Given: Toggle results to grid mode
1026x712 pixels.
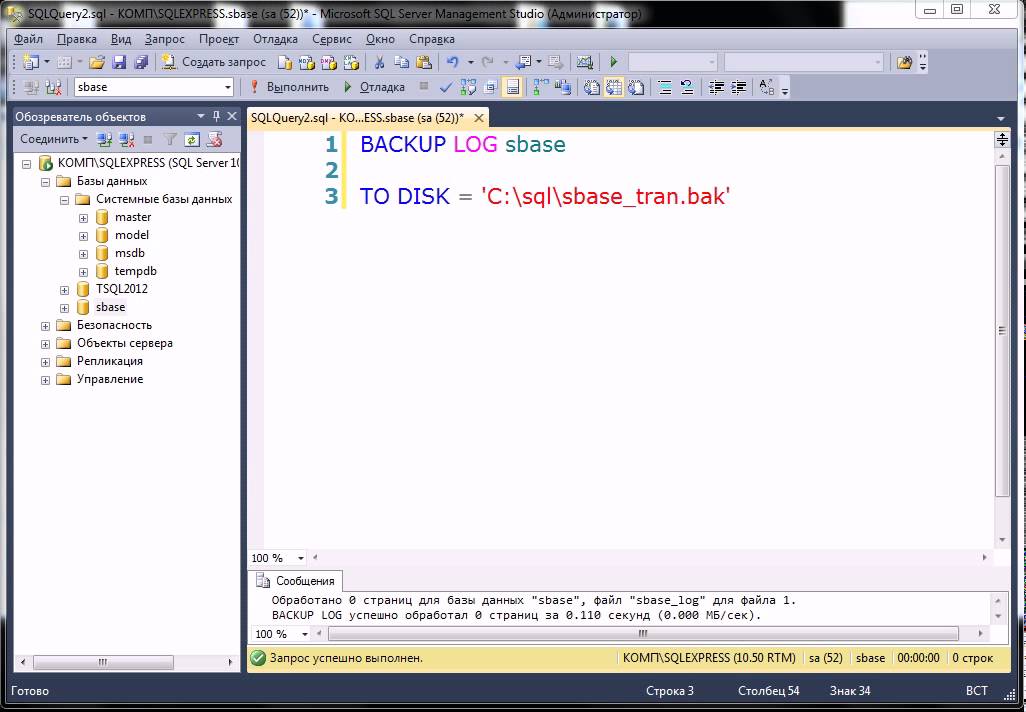Looking at the screenshot, I should pyautogui.click(x=614, y=87).
